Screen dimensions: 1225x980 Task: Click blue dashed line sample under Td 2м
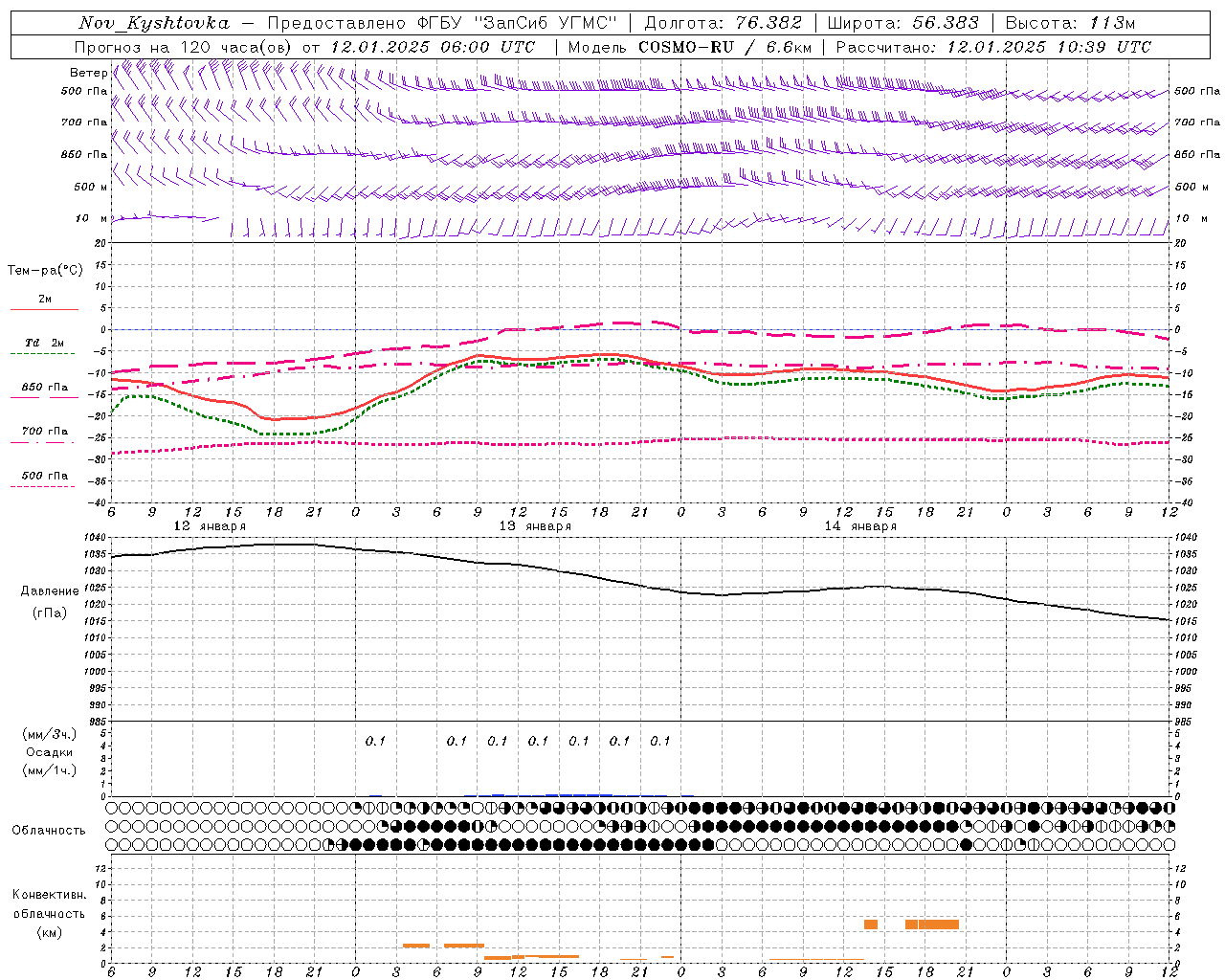point(43,354)
